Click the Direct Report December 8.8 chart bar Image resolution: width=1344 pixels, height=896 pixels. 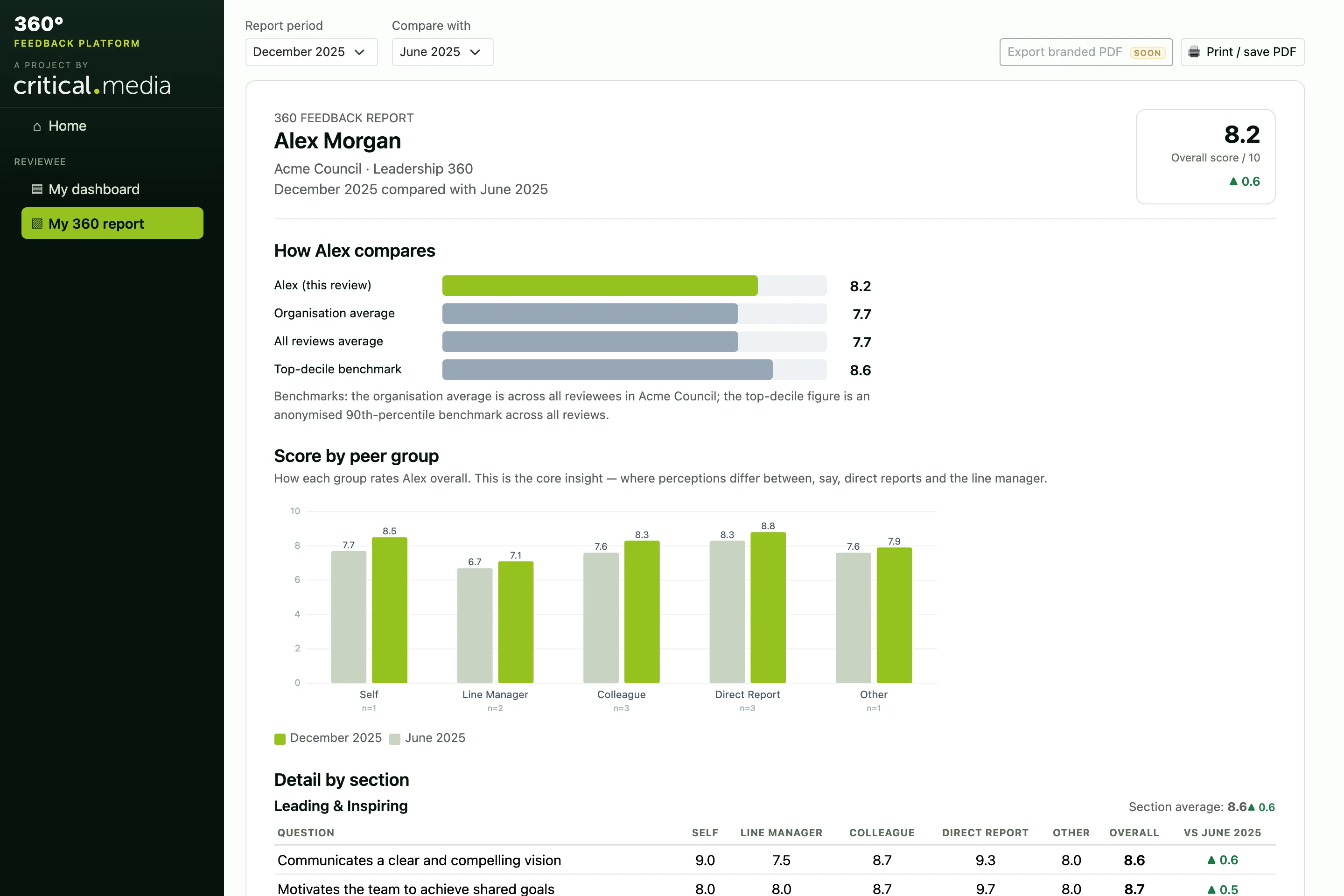pos(768,608)
